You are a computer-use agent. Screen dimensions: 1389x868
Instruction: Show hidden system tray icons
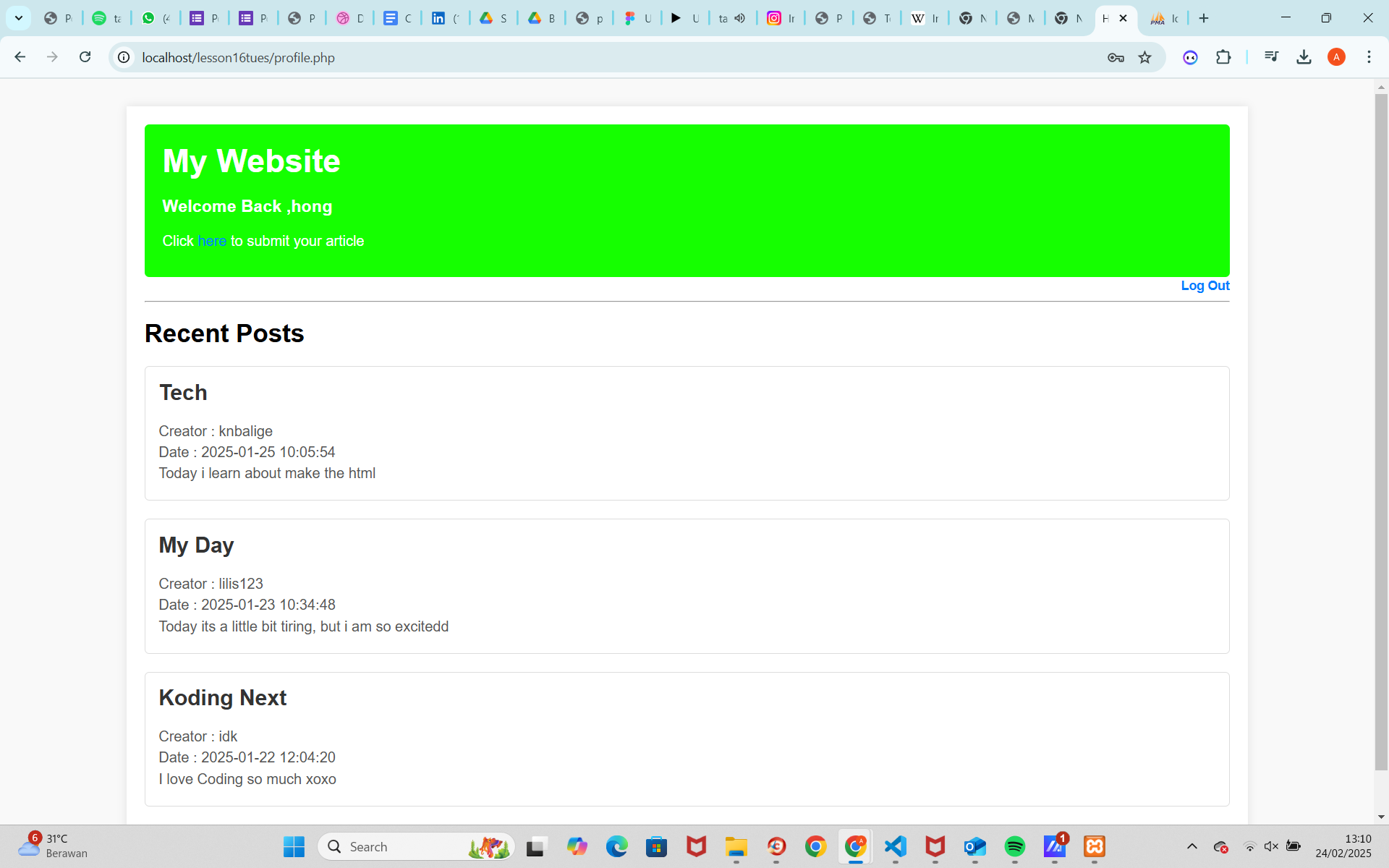pos(1192,846)
